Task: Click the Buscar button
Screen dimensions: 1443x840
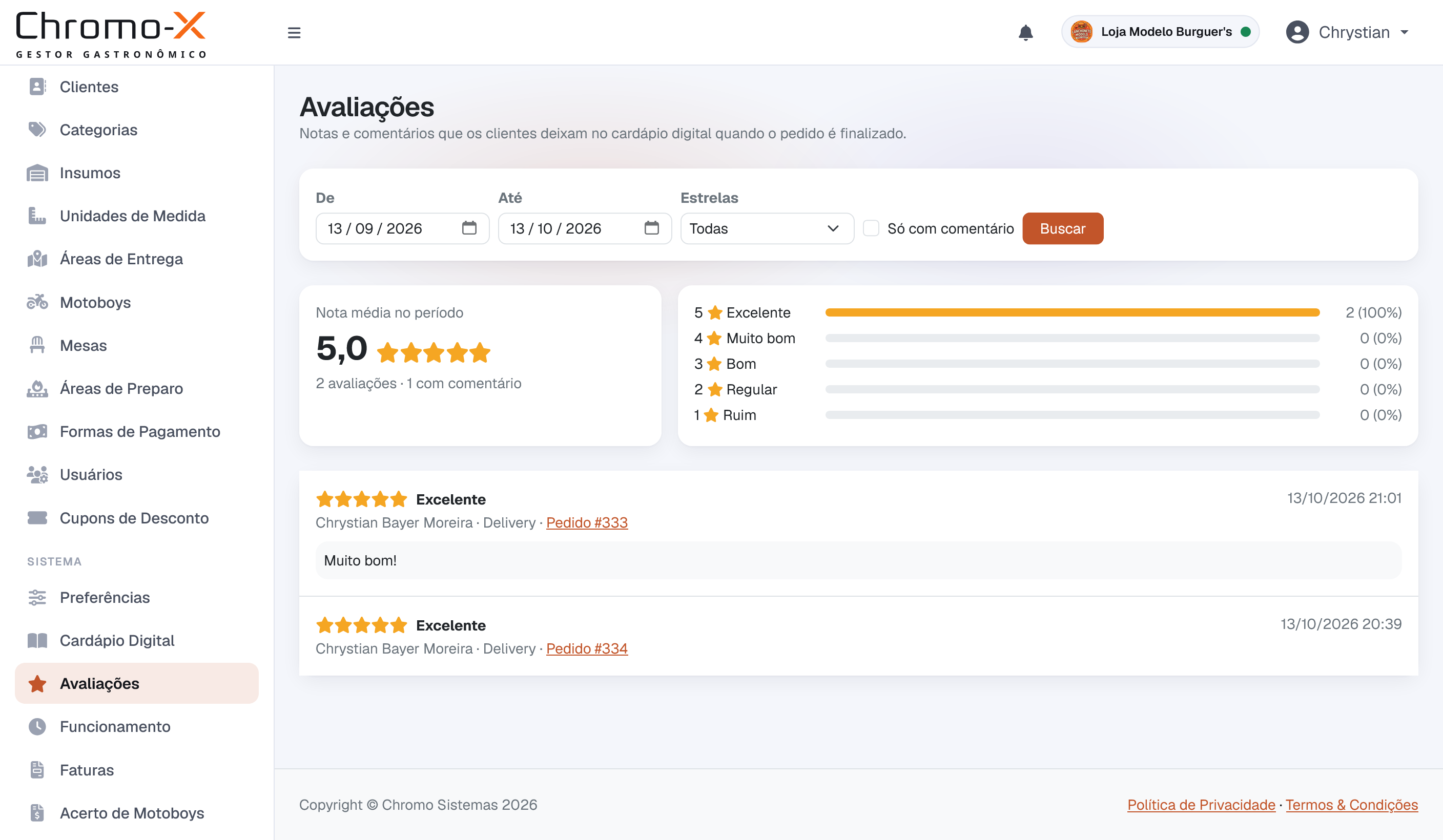Action: pyautogui.click(x=1063, y=228)
